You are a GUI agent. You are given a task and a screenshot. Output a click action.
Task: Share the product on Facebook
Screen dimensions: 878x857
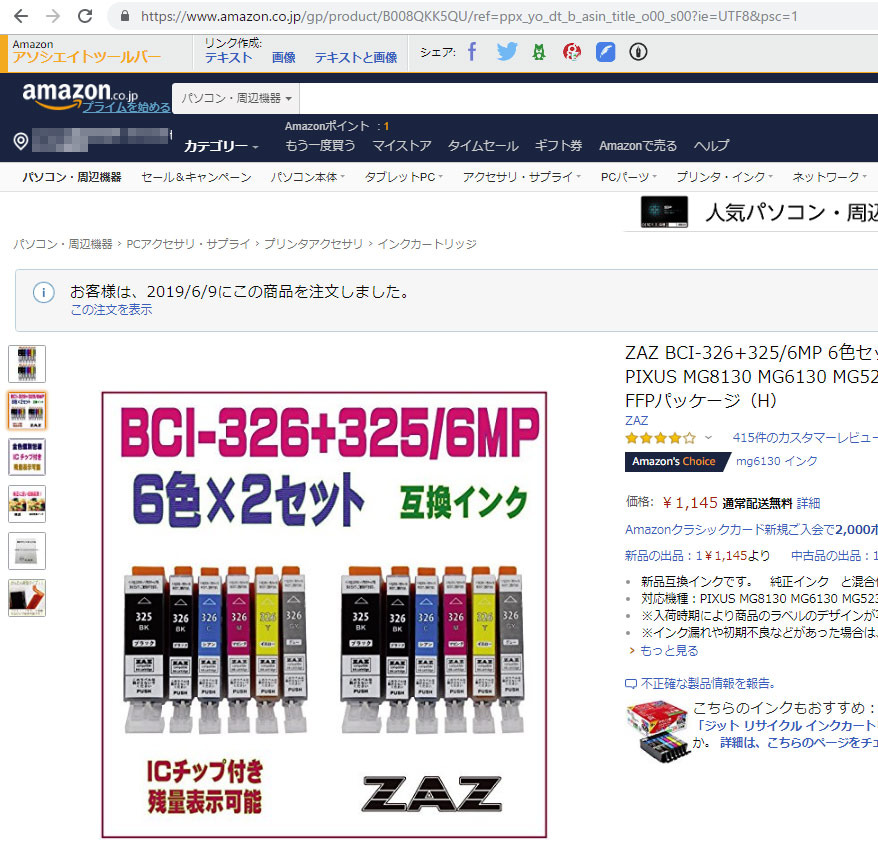472,52
